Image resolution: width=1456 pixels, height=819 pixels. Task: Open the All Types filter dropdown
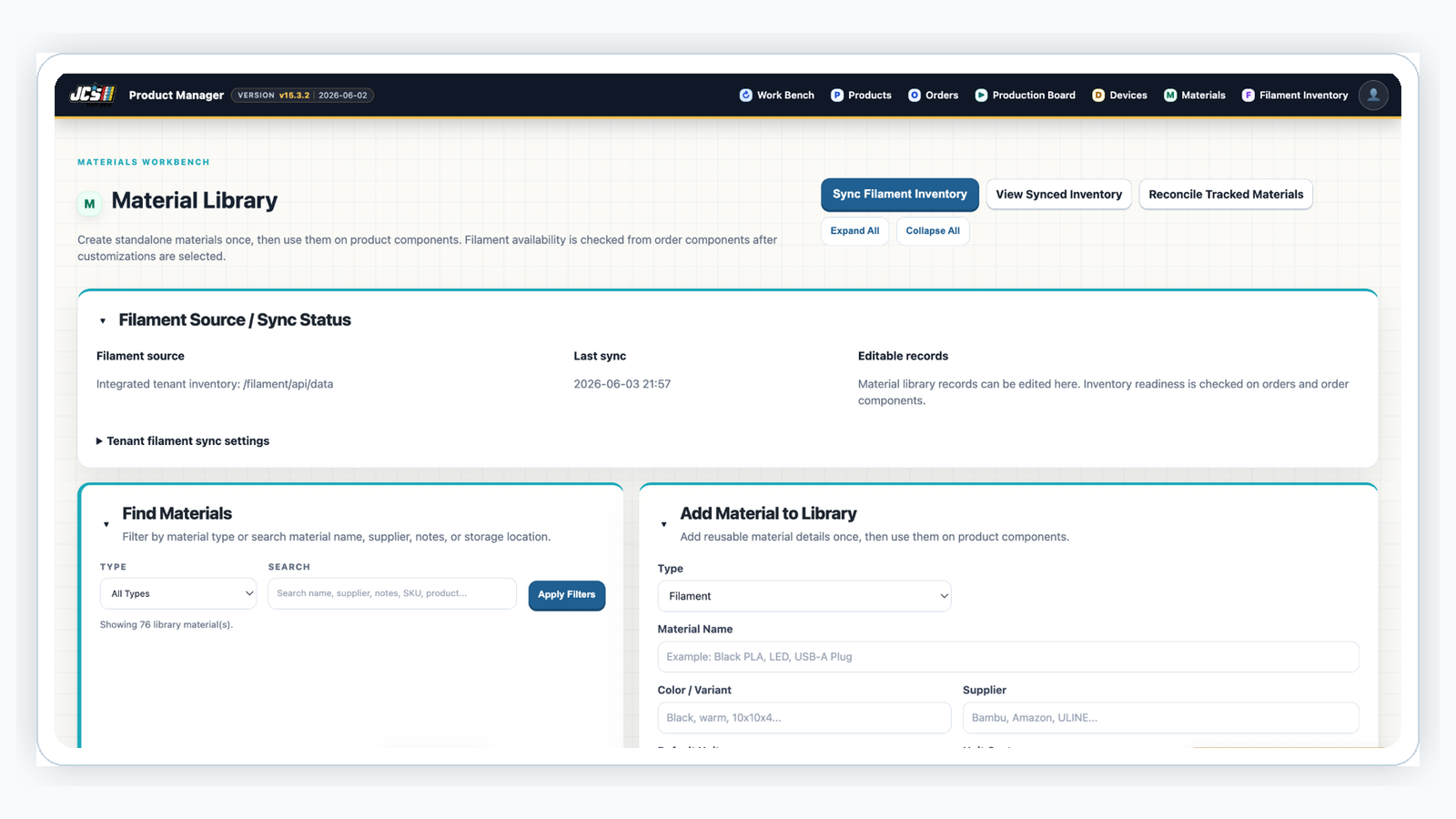coord(178,593)
